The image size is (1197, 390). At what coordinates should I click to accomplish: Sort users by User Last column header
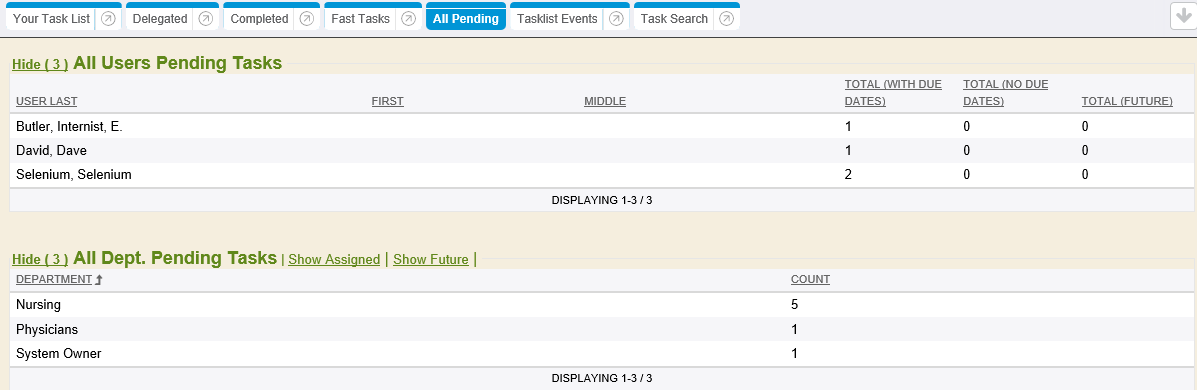pyautogui.click(x=47, y=102)
